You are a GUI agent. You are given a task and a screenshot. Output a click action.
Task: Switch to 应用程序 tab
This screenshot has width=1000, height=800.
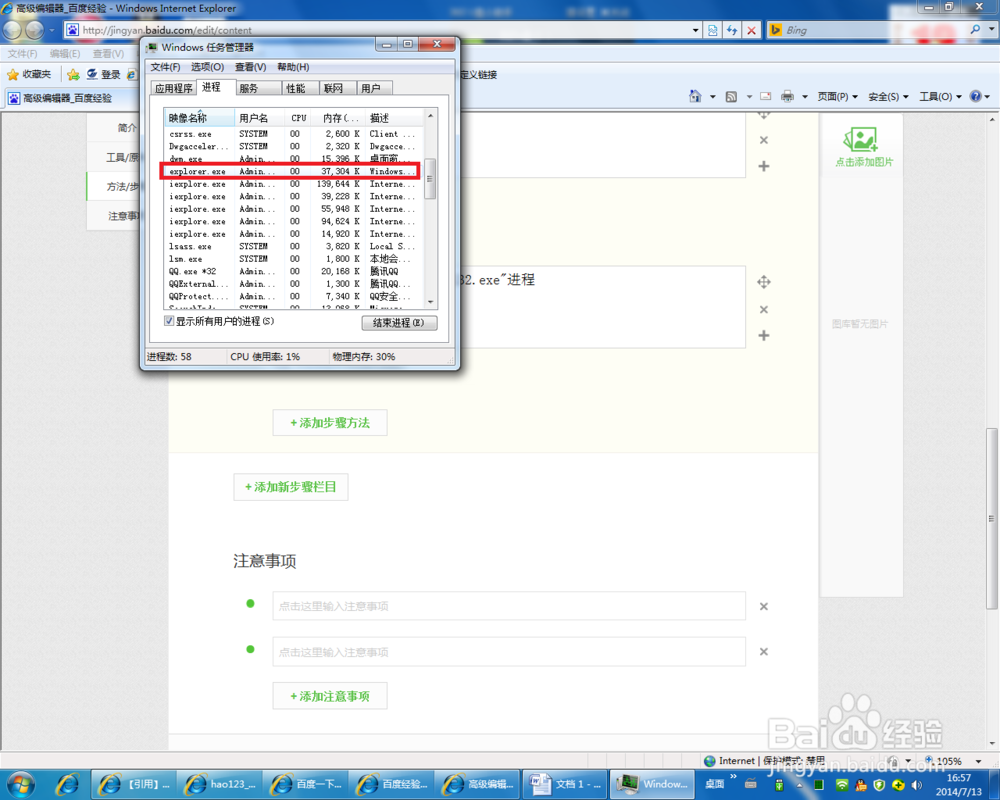tap(173, 89)
